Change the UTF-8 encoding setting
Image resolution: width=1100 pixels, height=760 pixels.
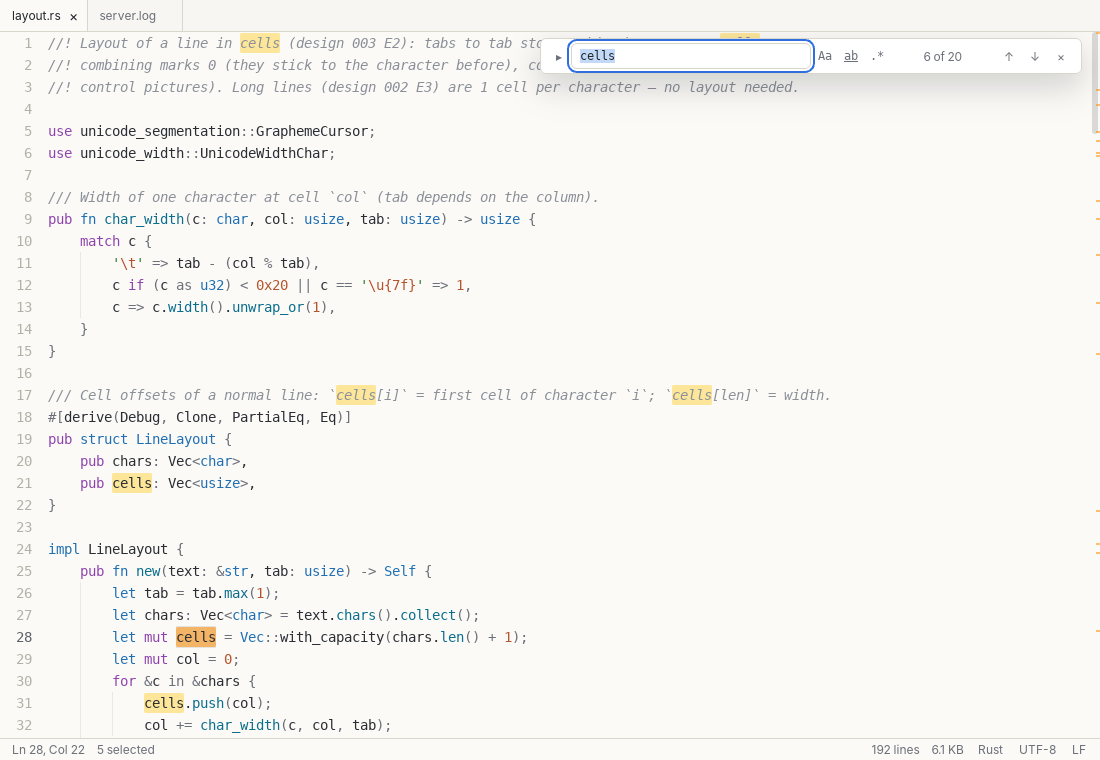click(x=1037, y=749)
